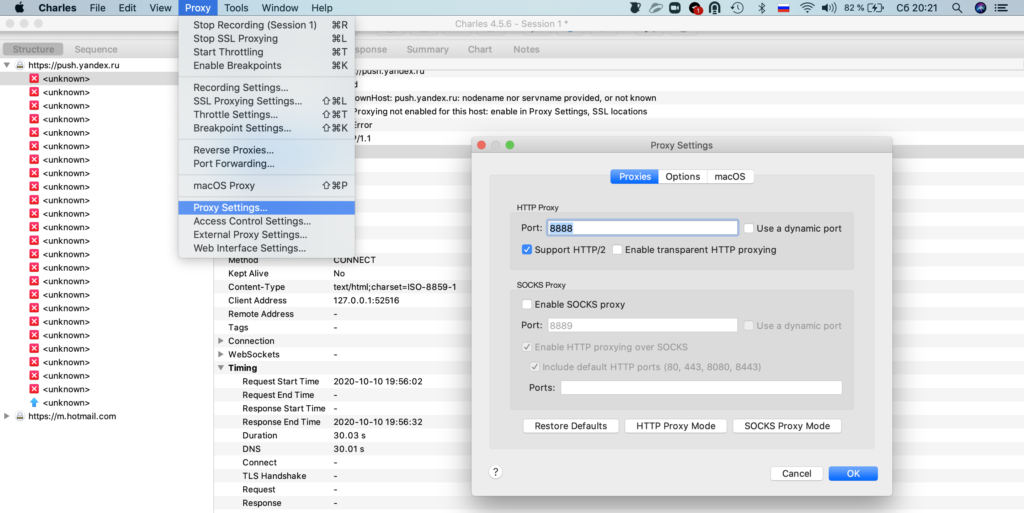The width and height of the screenshot is (1024, 513).
Task: Switch to the Options tab
Action: click(682, 176)
